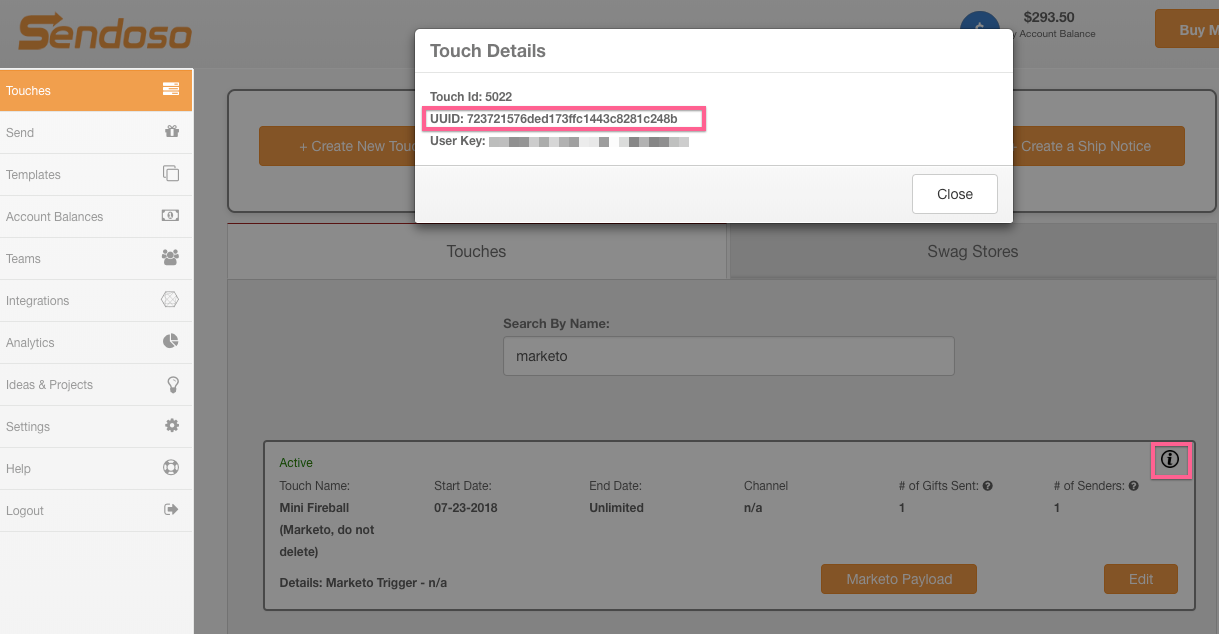Click the Teams people icon
The image size is (1219, 634).
pos(171,258)
